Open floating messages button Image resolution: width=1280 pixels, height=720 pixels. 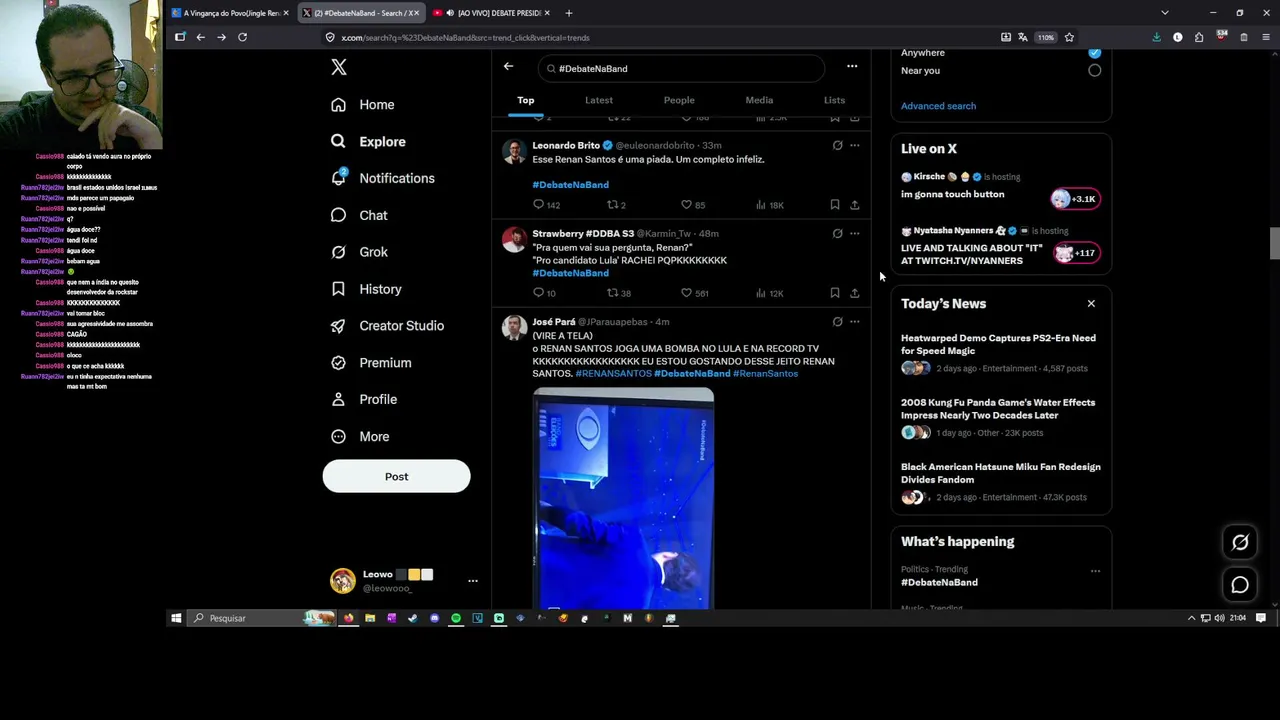tap(1240, 585)
